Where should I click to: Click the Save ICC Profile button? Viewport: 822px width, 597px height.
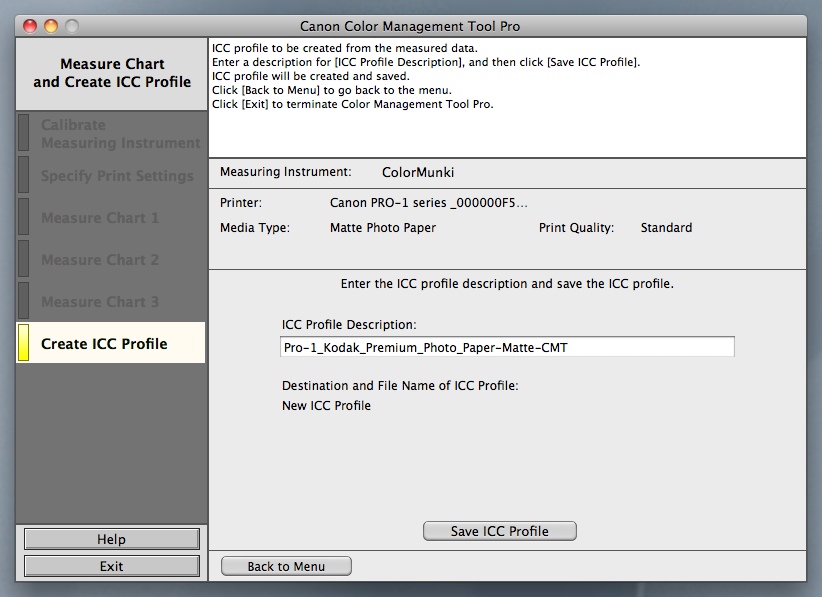coord(500,531)
